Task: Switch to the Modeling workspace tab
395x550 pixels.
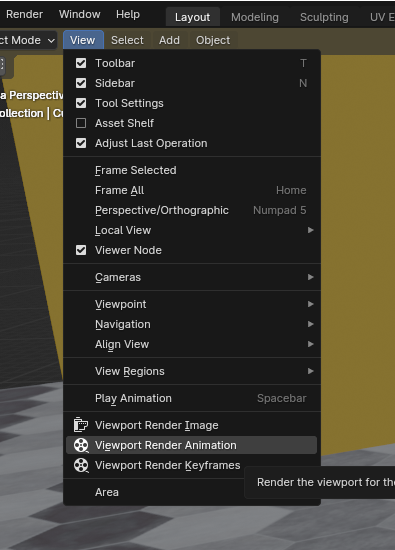Action: tap(255, 17)
